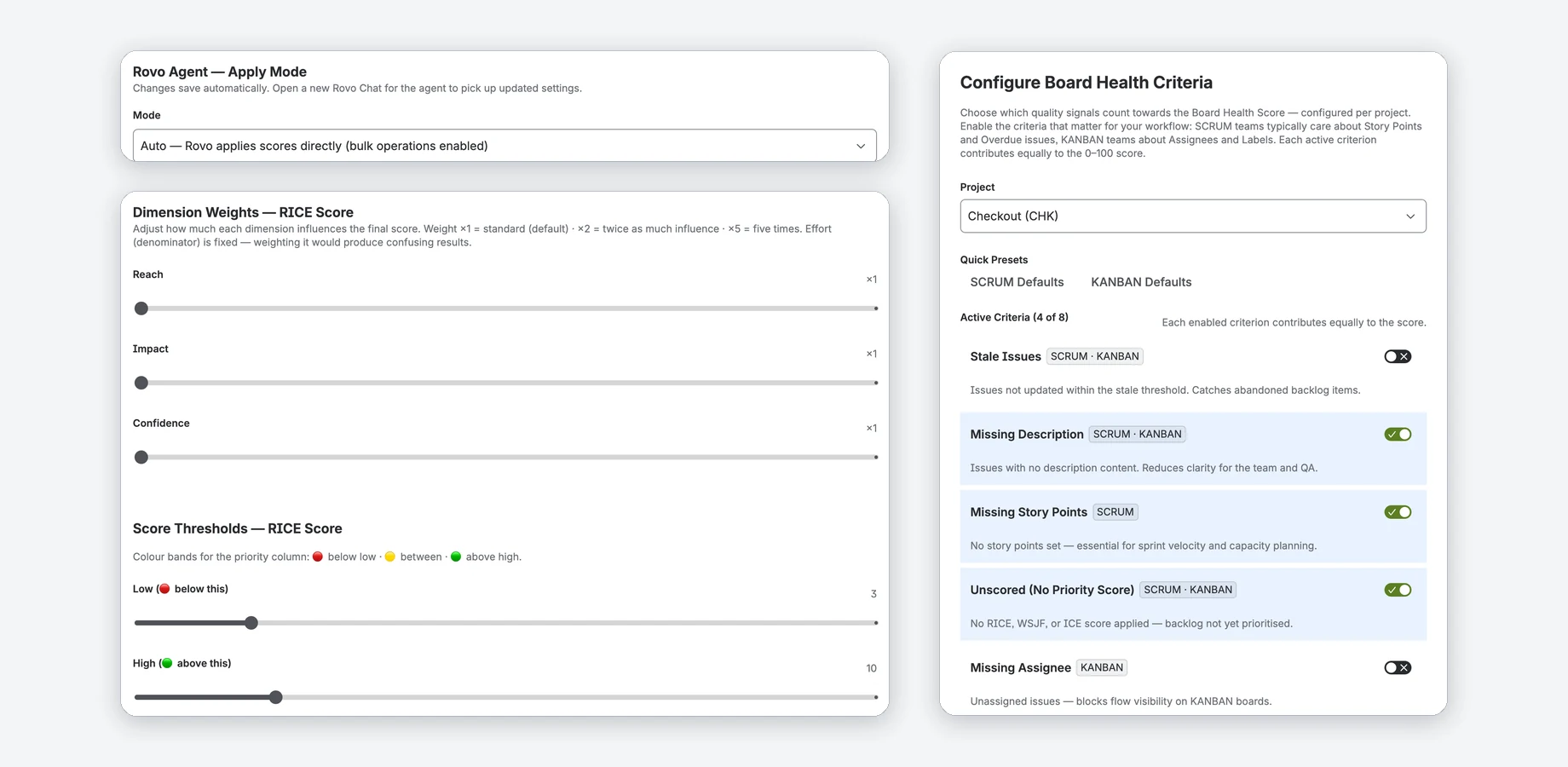Image resolution: width=1568 pixels, height=767 pixels.
Task: Open the Mode dropdown in Rovo Agent
Action: click(x=504, y=146)
